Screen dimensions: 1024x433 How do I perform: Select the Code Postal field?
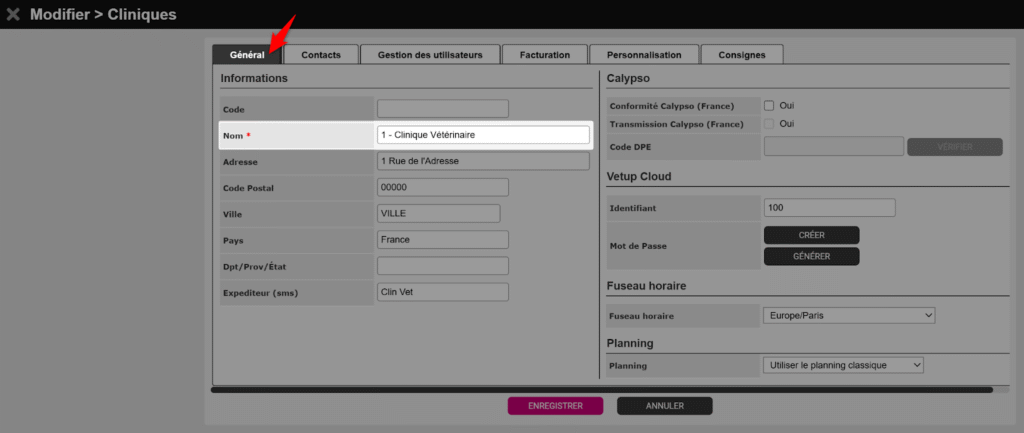[442, 187]
